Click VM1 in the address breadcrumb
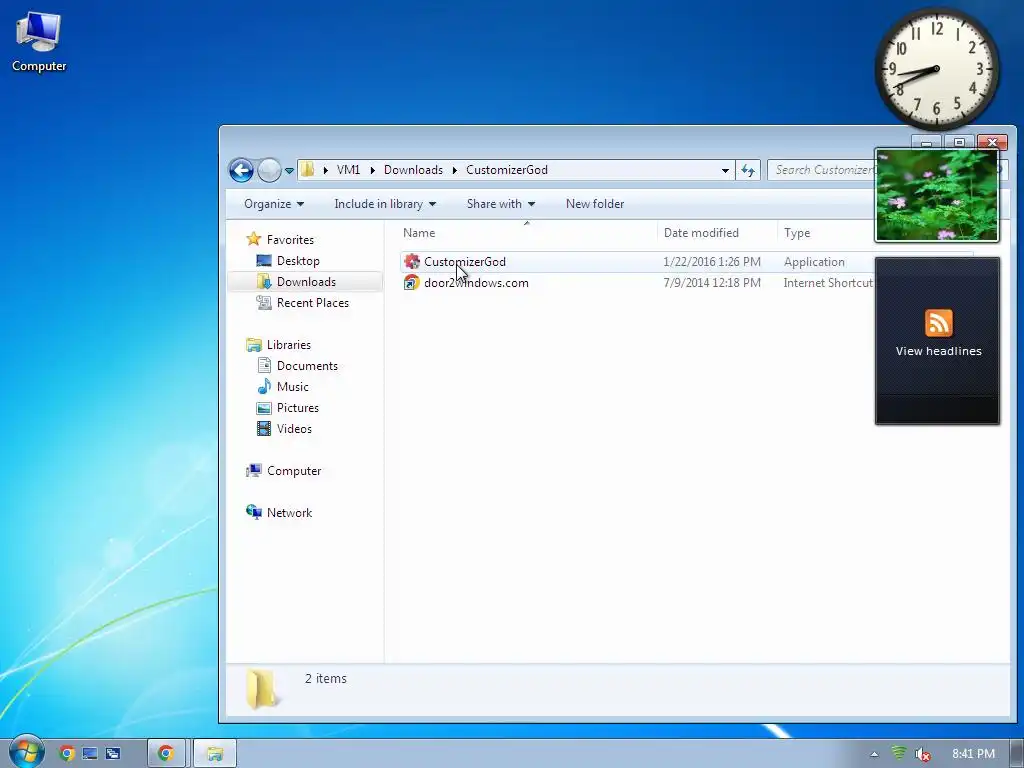 pyautogui.click(x=348, y=170)
